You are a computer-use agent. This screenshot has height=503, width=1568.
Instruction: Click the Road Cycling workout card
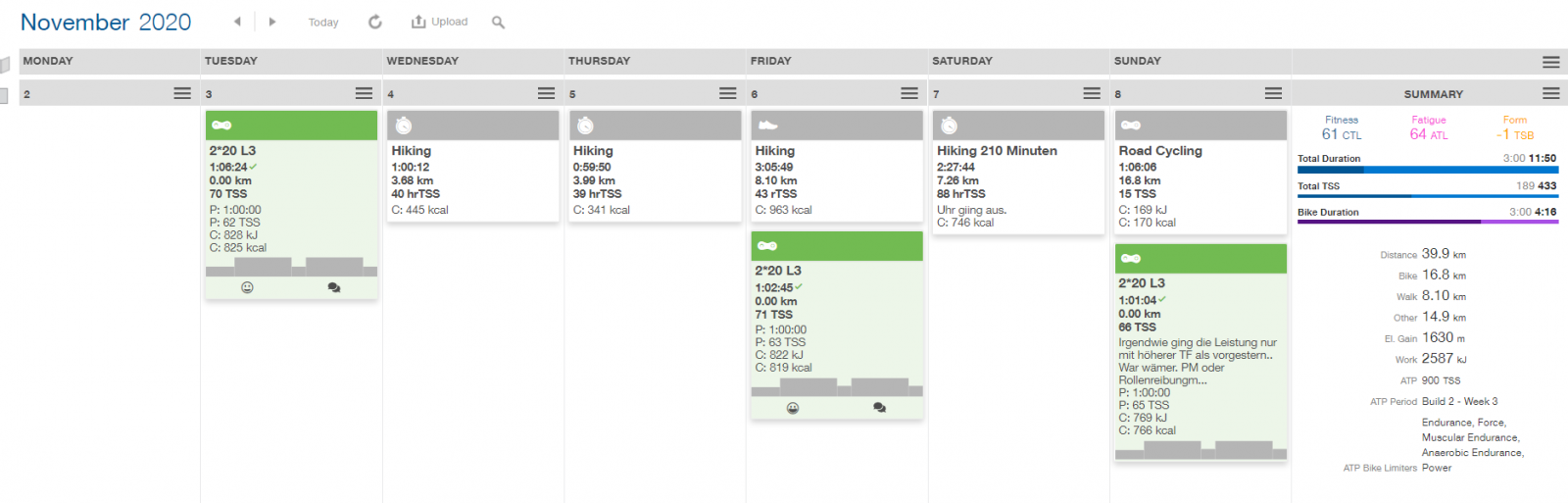click(1160, 151)
